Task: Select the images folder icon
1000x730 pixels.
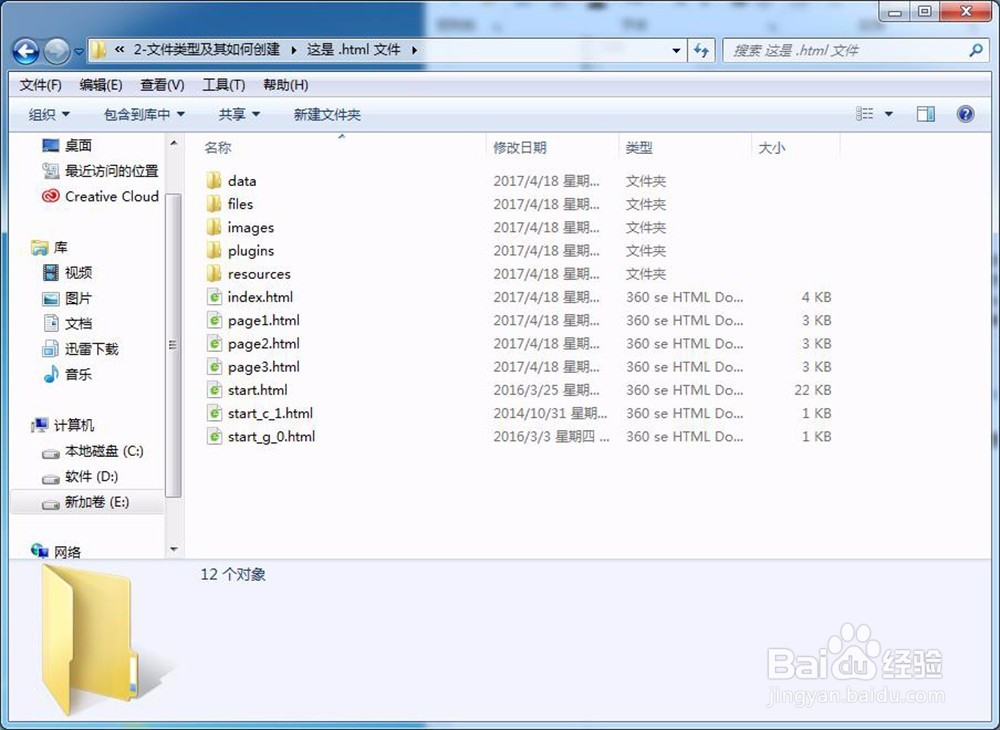Action: [214, 227]
